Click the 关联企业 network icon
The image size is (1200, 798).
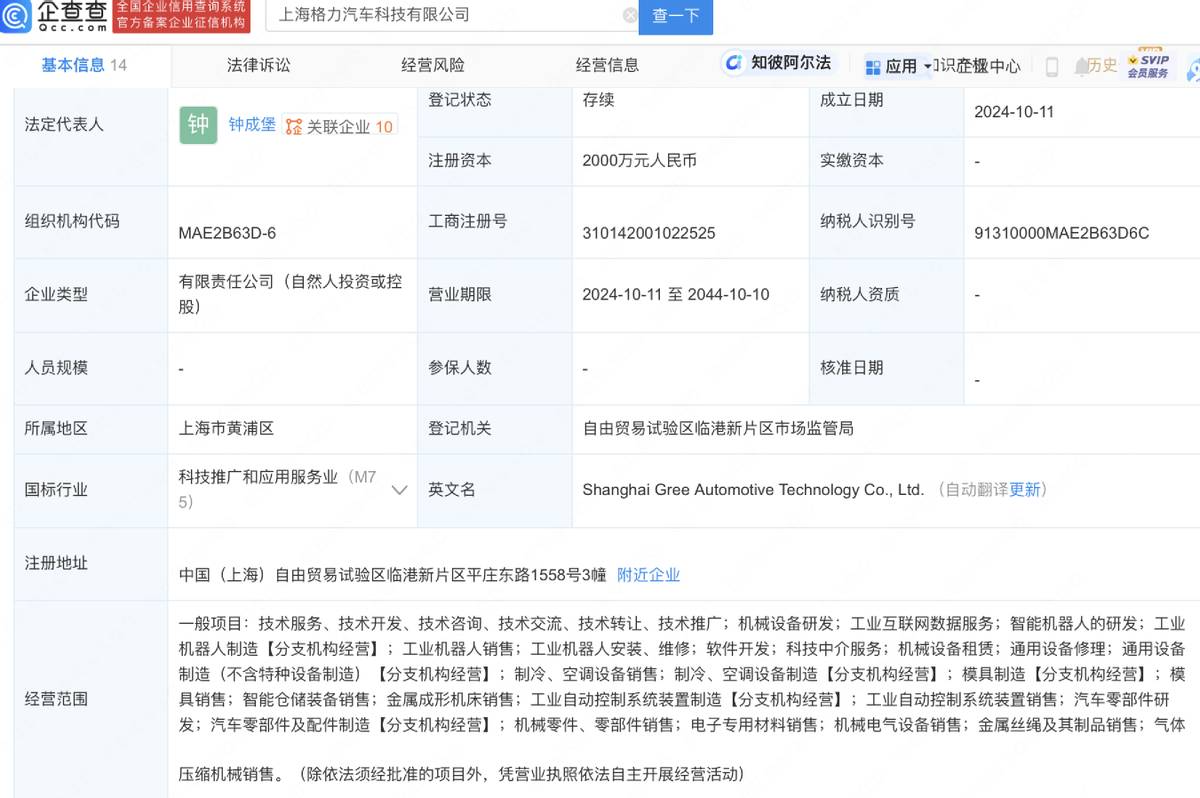[x=293, y=127]
